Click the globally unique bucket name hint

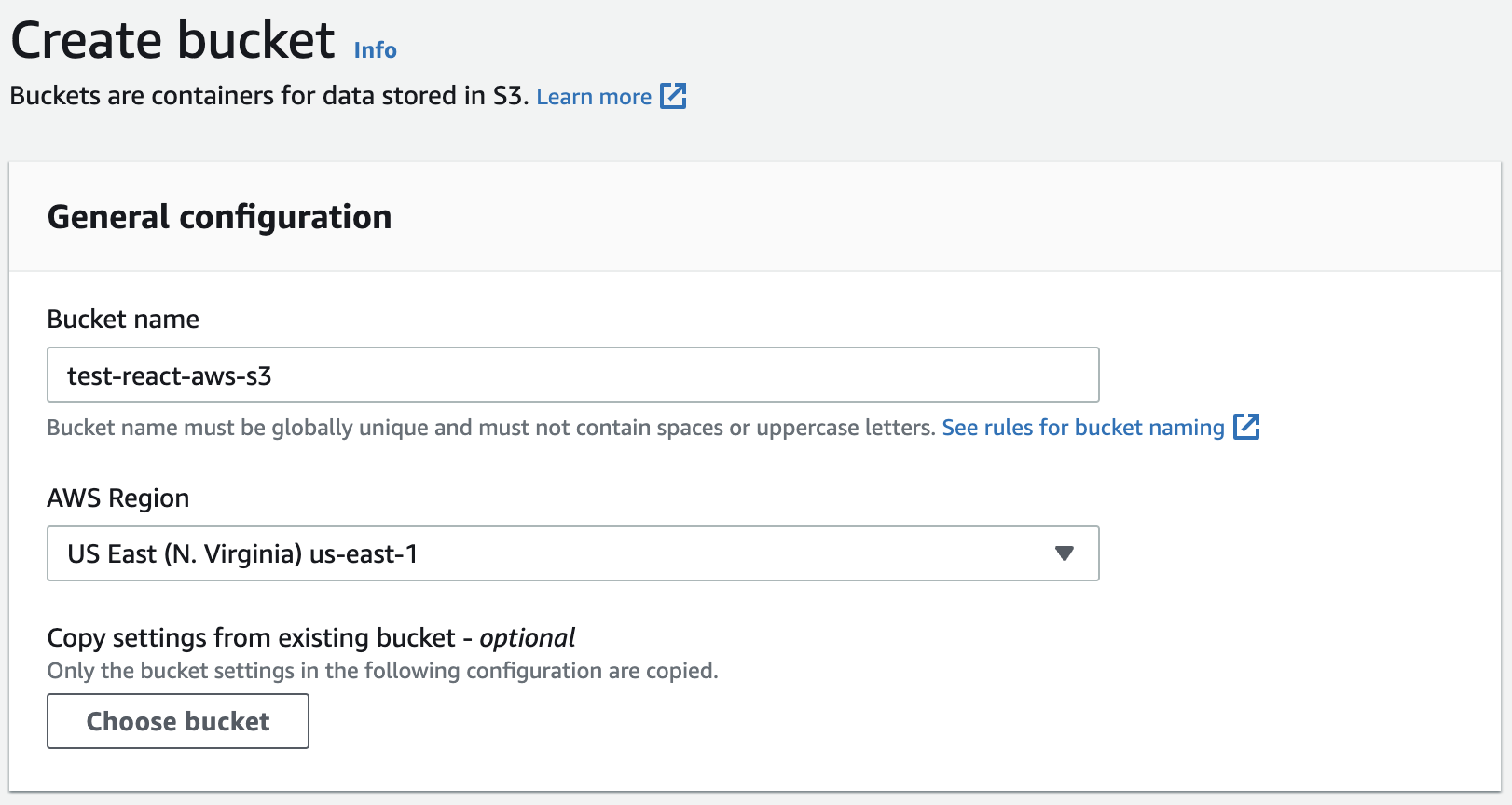[490, 428]
